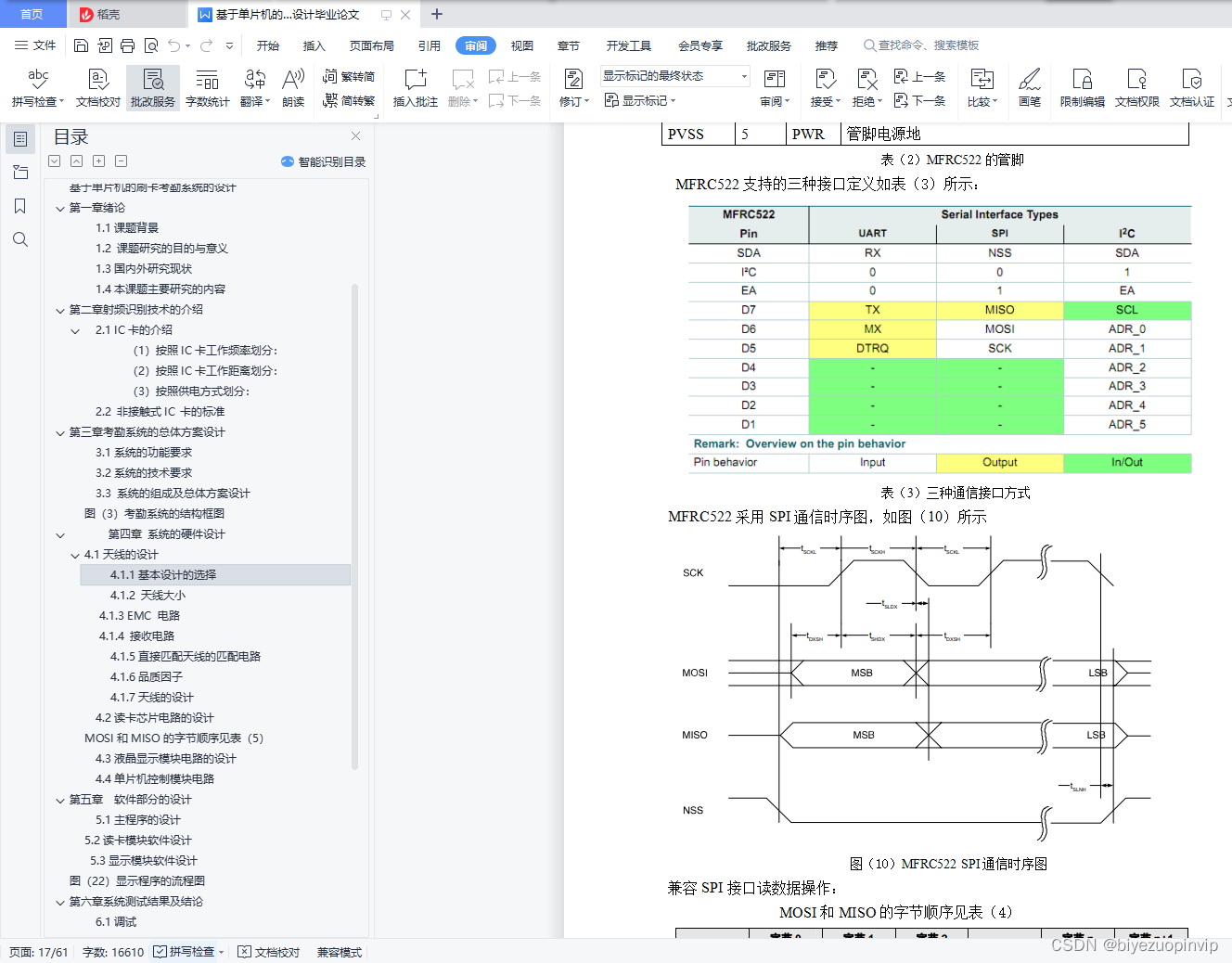1232x963 pixels.
Task: Convert text with 繁转简
Action: click(349, 76)
